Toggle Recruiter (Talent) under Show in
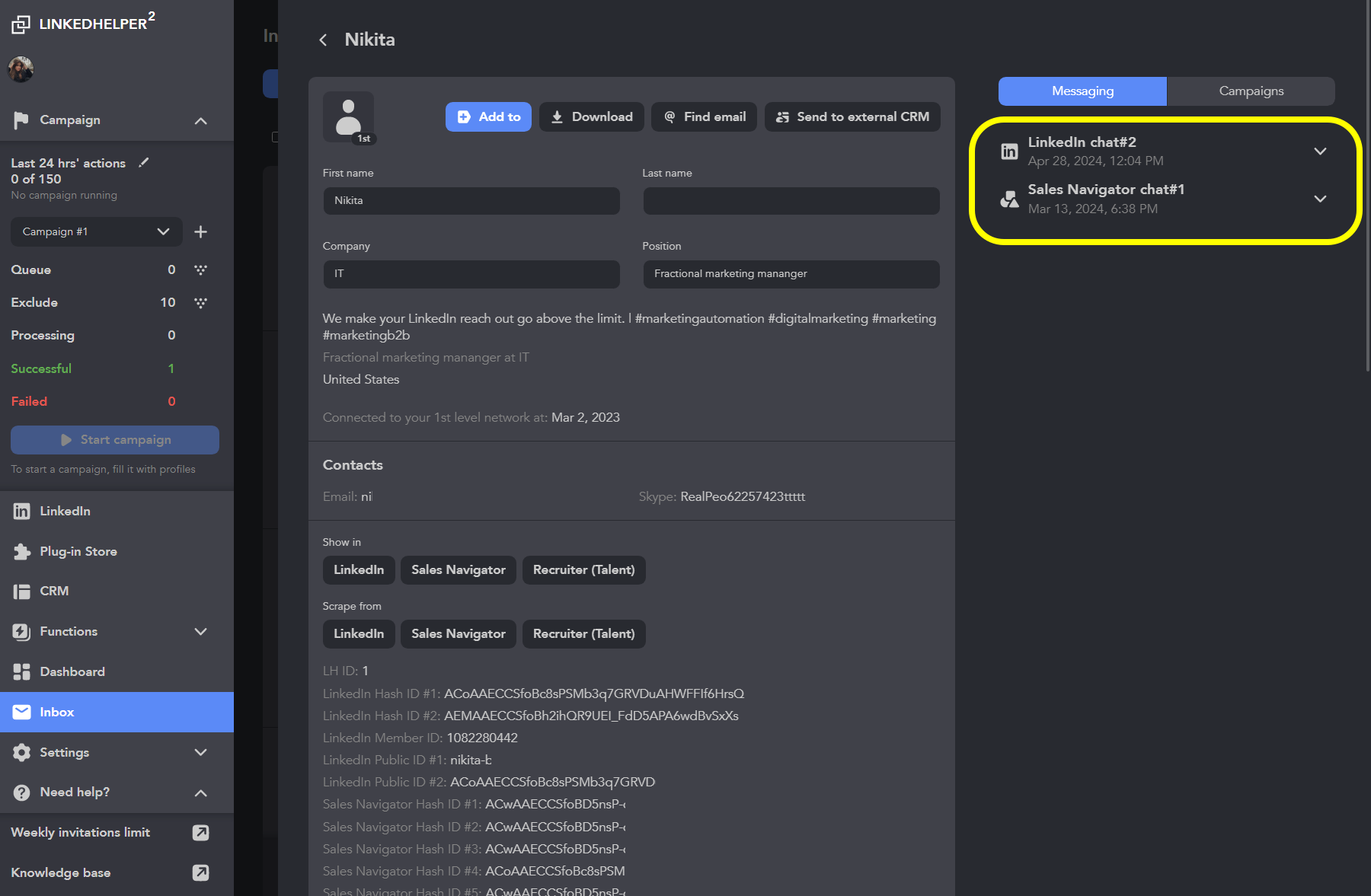This screenshot has height=896, width=1371. click(583, 569)
